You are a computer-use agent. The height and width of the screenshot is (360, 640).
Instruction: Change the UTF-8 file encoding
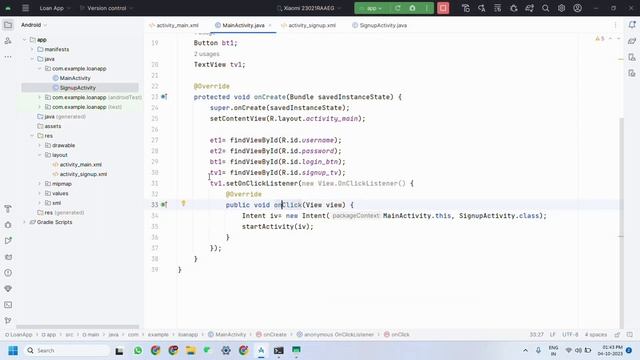570,334
